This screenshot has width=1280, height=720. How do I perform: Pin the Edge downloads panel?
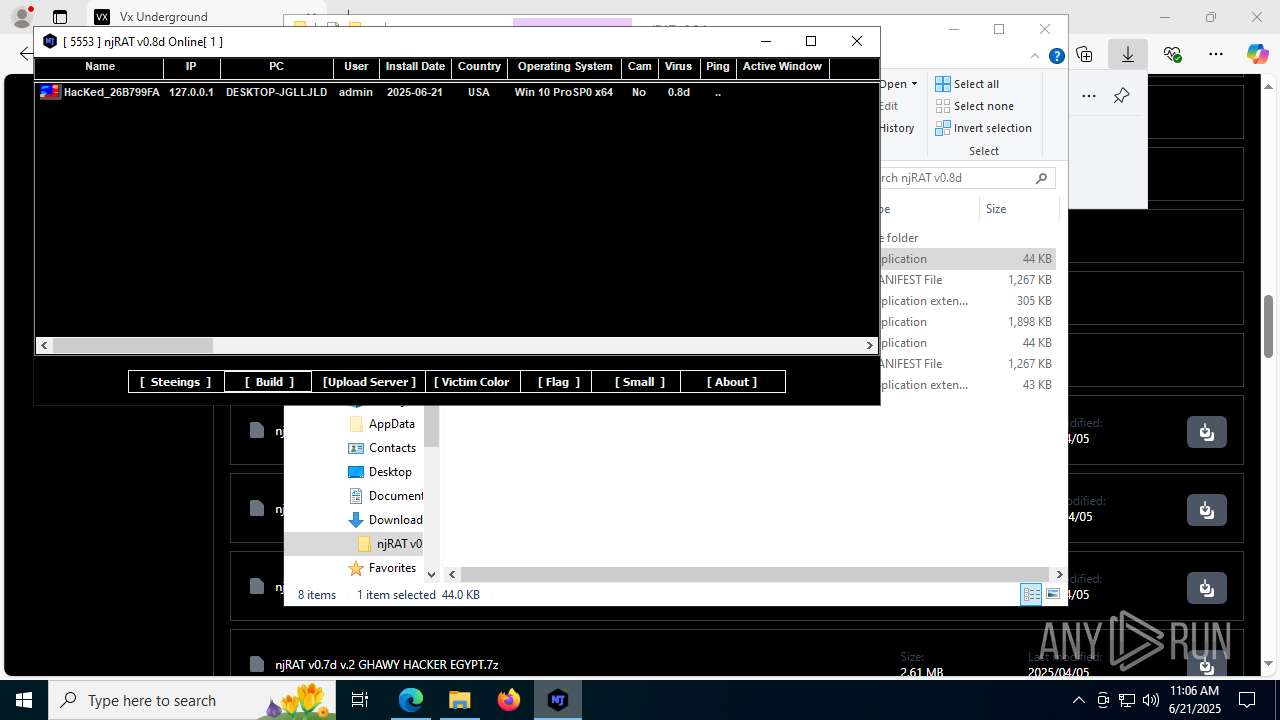1121,96
